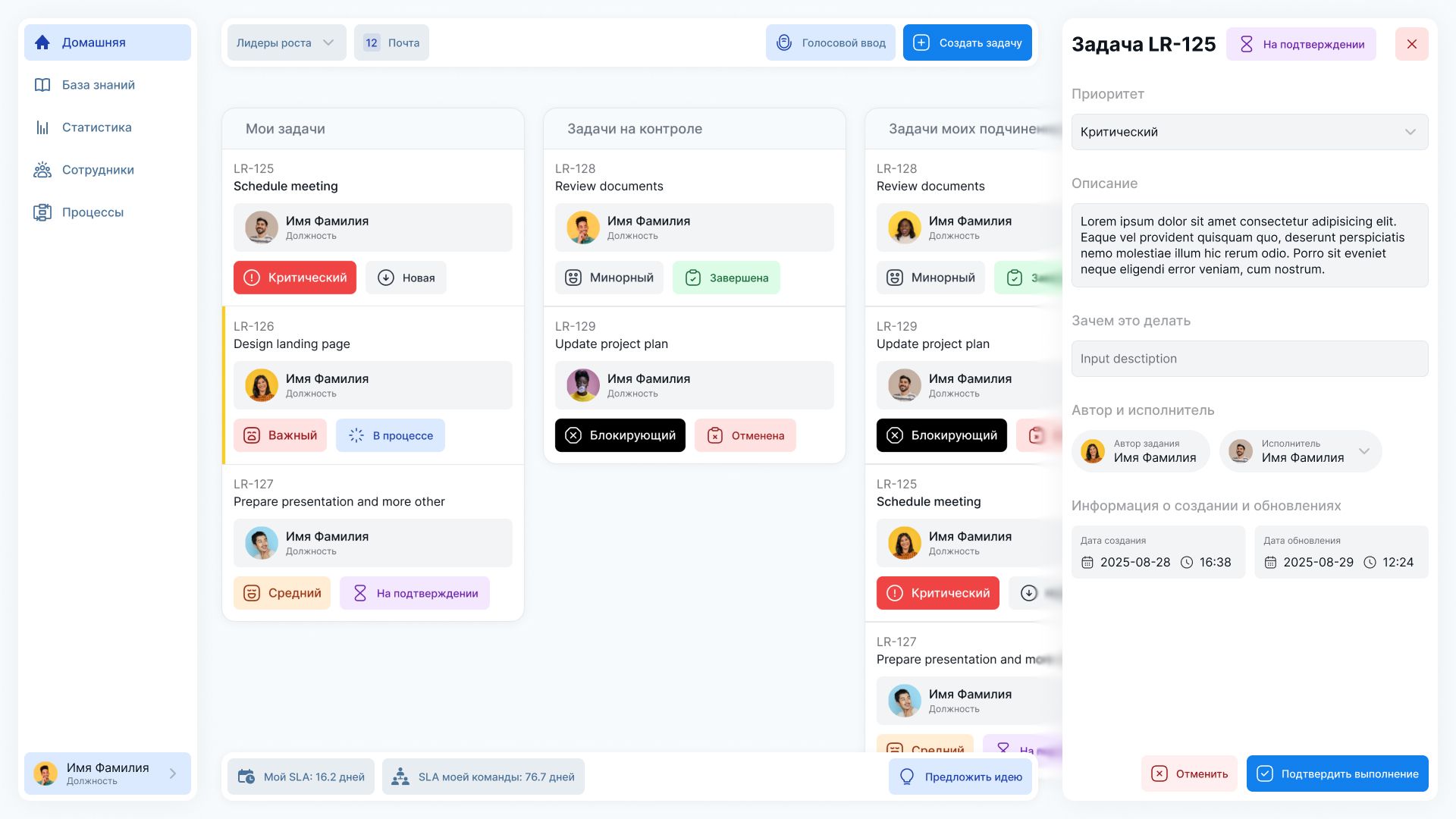Expand the user profile chevron in the sidebar
The height and width of the screenshot is (819, 1456).
[x=173, y=773]
